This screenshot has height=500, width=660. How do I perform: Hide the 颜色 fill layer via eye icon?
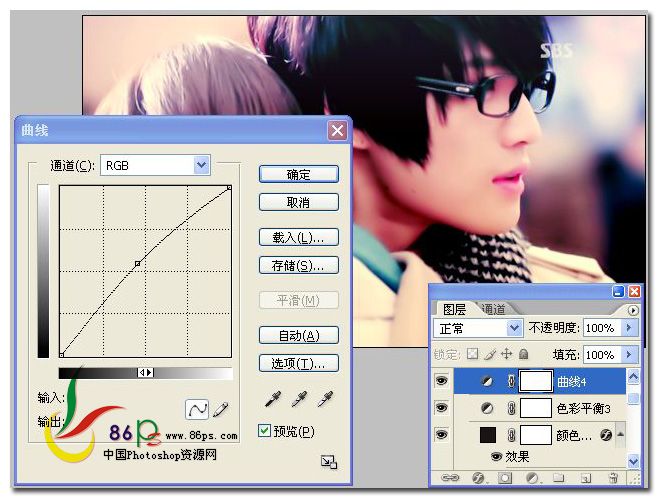[441, 434]
